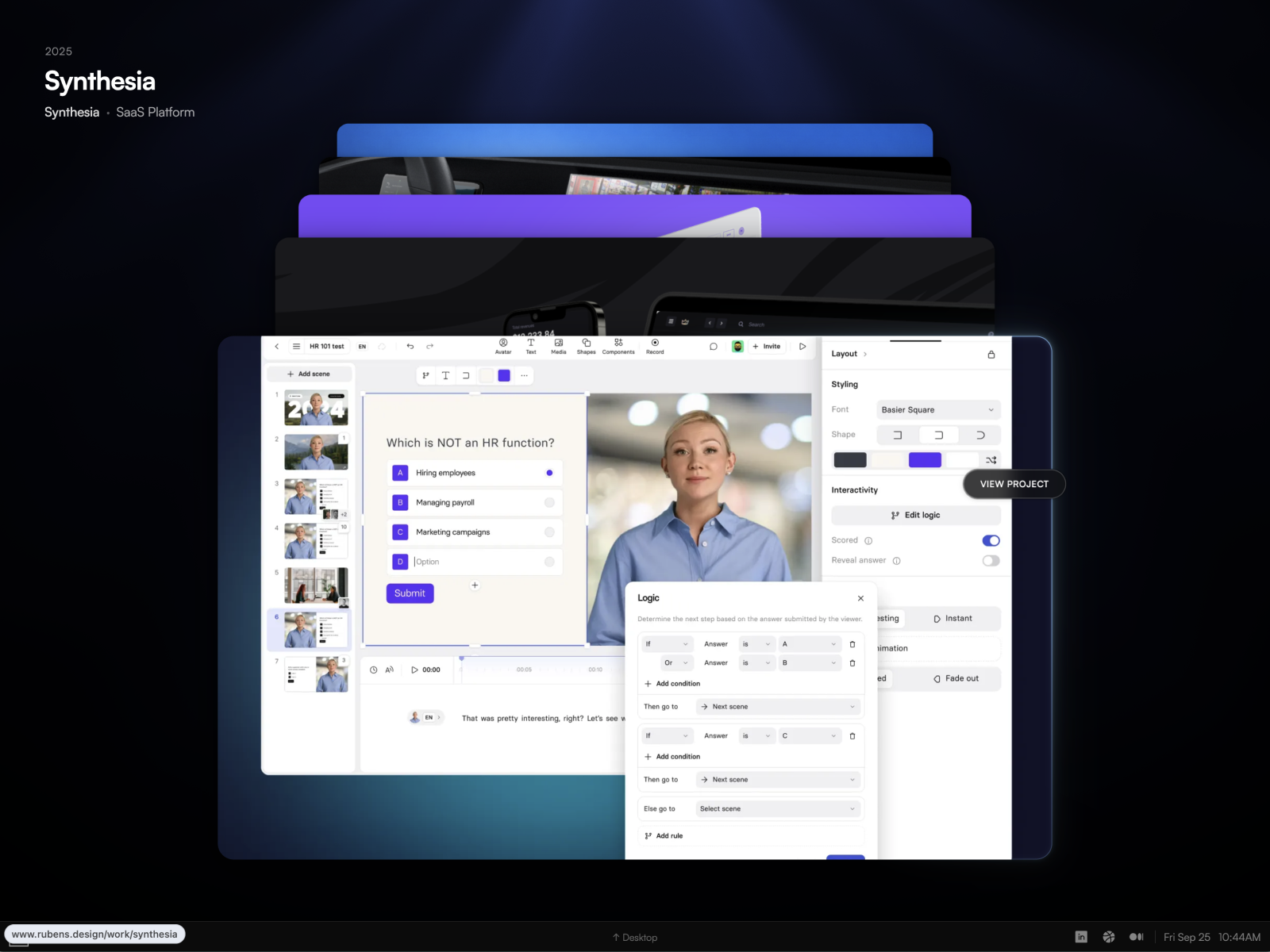Open the Media panel icon
This screenshot has height=952, width=1270.
(559, 346)
